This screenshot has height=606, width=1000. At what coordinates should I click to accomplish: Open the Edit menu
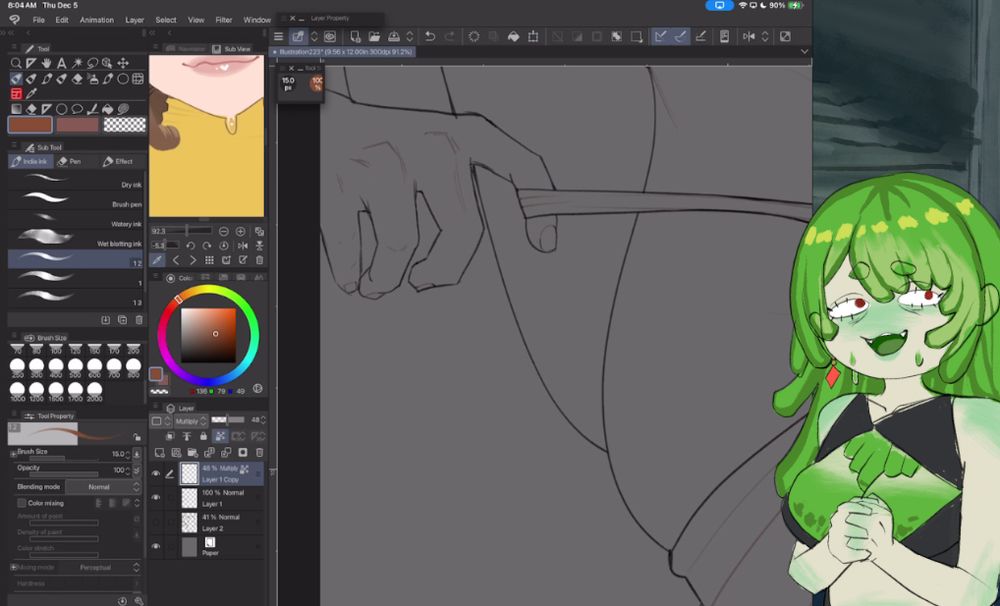[62, 20]
